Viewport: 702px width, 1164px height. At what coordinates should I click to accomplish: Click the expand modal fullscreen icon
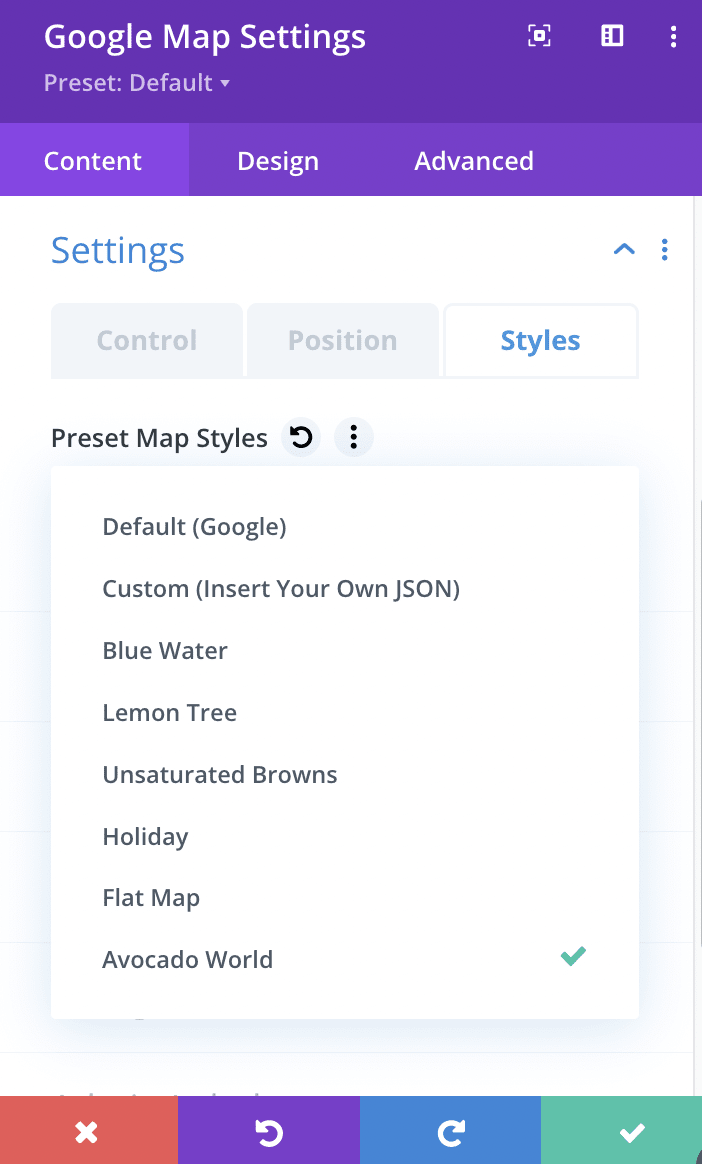click(539, 36)
